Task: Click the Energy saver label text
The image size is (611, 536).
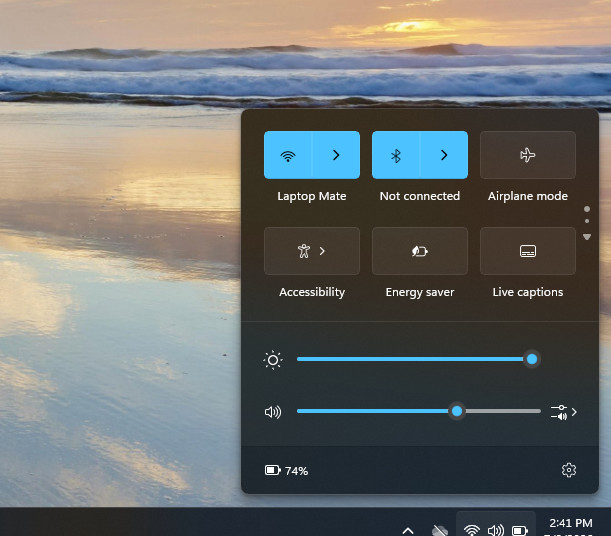Action: [420, 292]
